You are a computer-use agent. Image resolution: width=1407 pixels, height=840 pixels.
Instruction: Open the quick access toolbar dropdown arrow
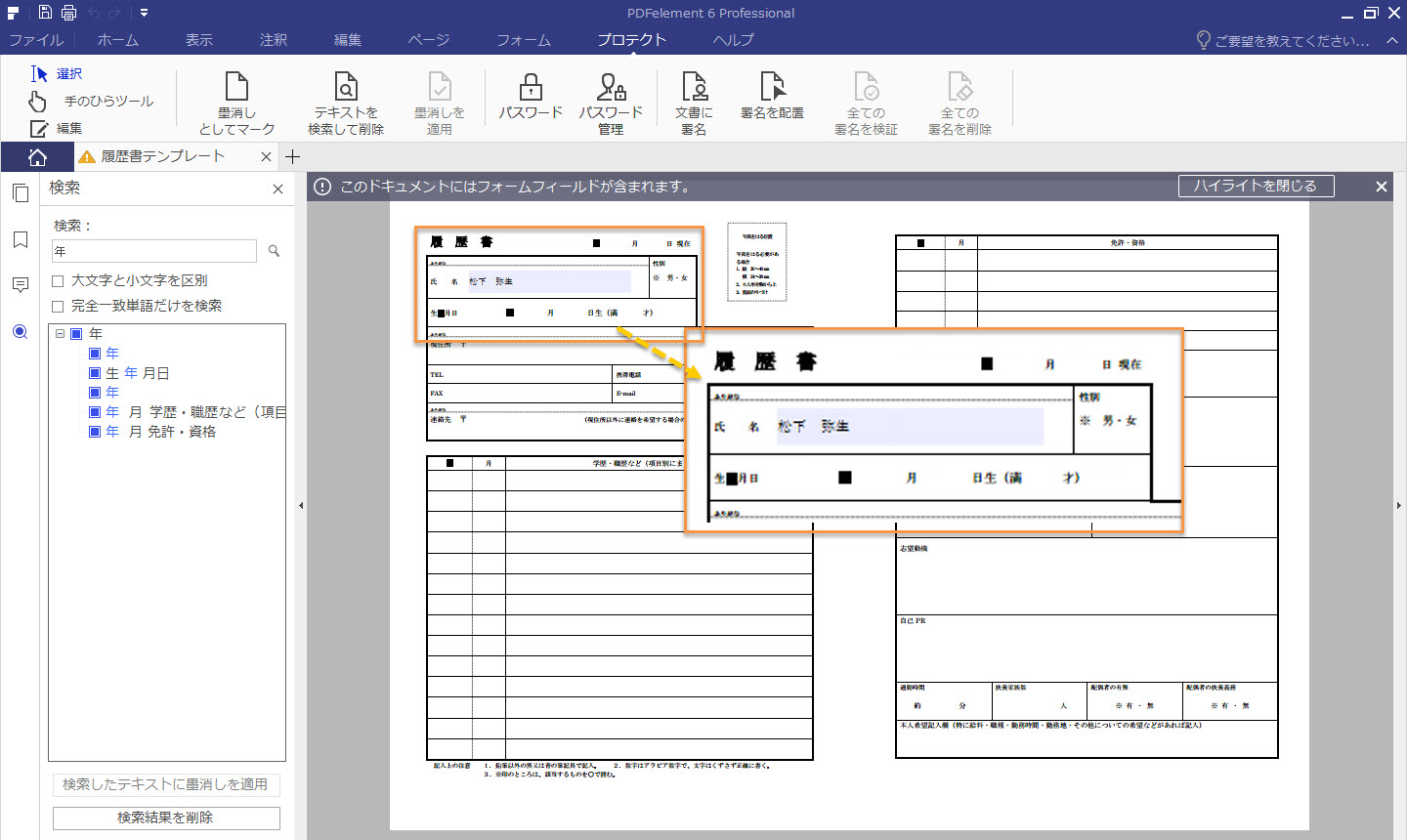point(144,13)
